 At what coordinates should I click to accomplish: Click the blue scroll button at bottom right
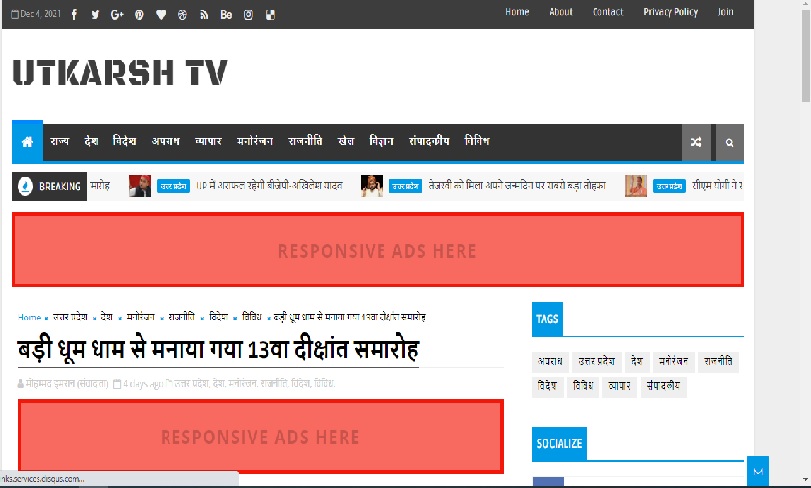pyautogui.click(x=758, y=470)
